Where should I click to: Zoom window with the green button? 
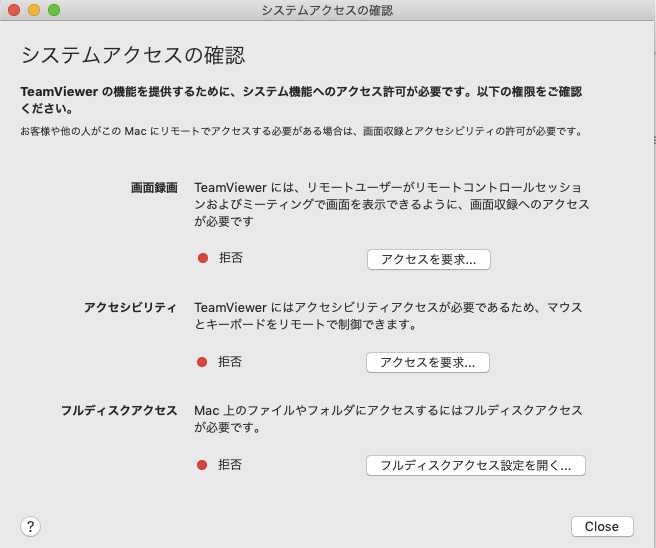(x=54, y=10)
